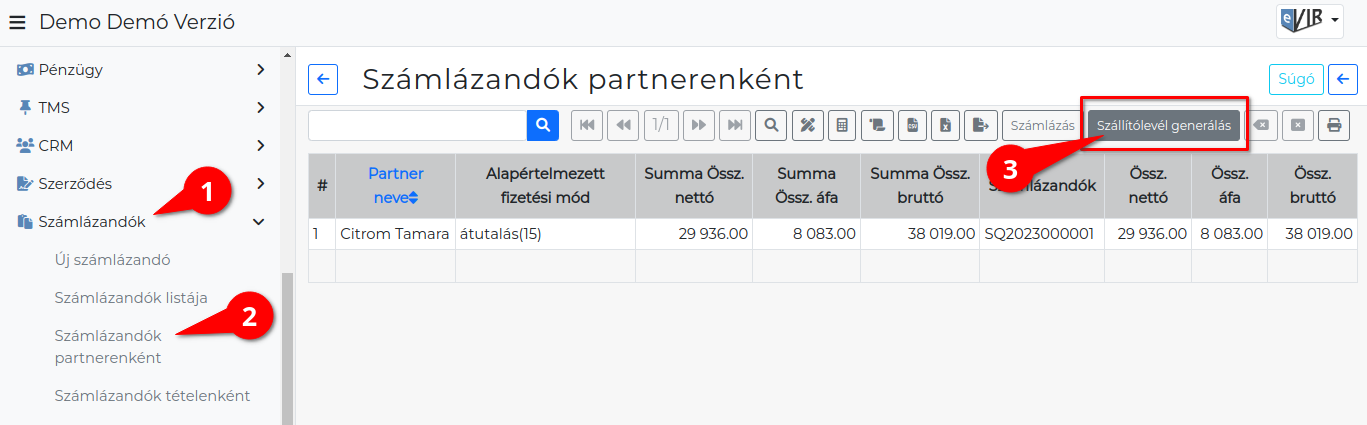Click the blue search magnifier button
This screenshot has width=1367, height=425.
[543, 125]
